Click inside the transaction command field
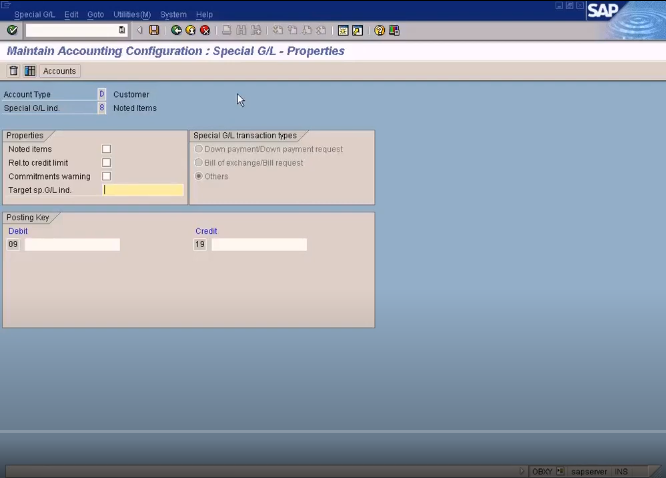666x478 pixels. point(72,30)
